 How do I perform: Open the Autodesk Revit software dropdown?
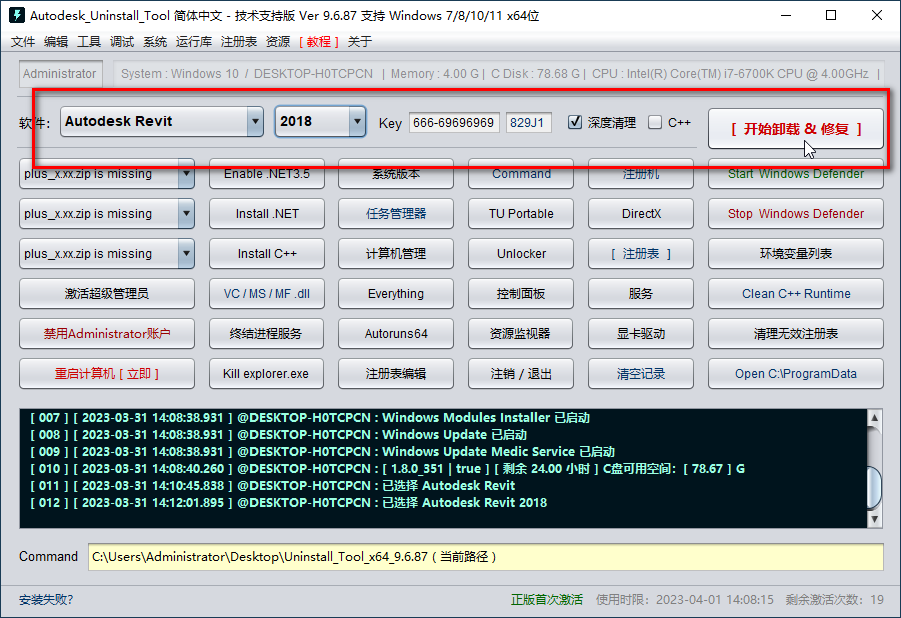(x=255, y=121)
